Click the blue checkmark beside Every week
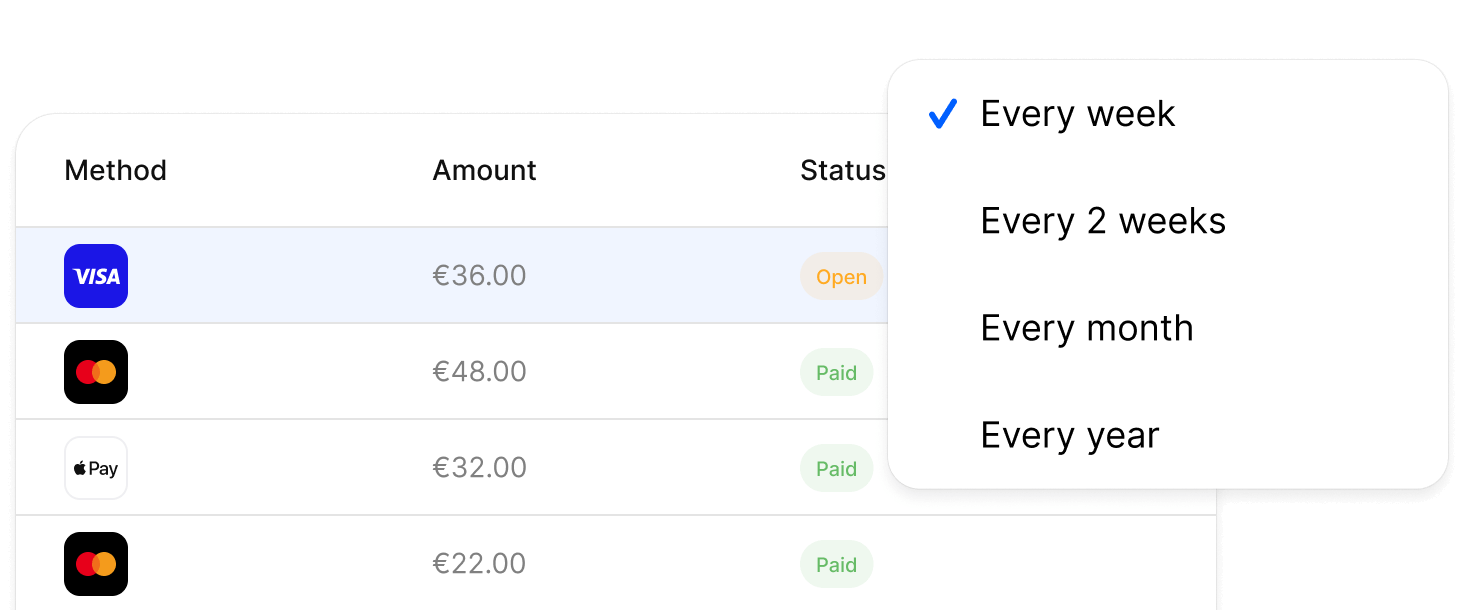This screenshot has width=1464, height=610. [943, 114]
